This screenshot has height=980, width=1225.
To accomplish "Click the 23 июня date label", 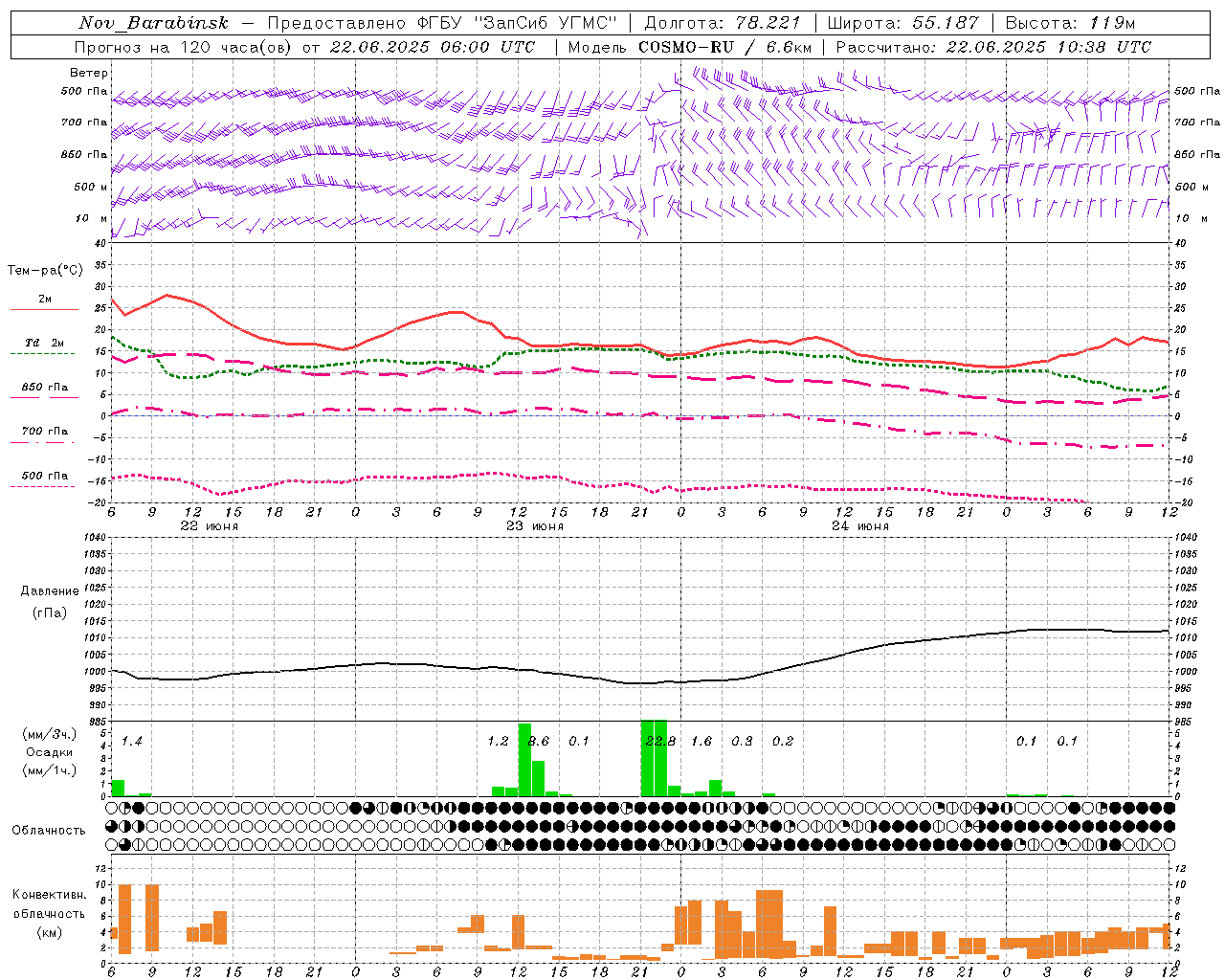I will coord(535,525).
